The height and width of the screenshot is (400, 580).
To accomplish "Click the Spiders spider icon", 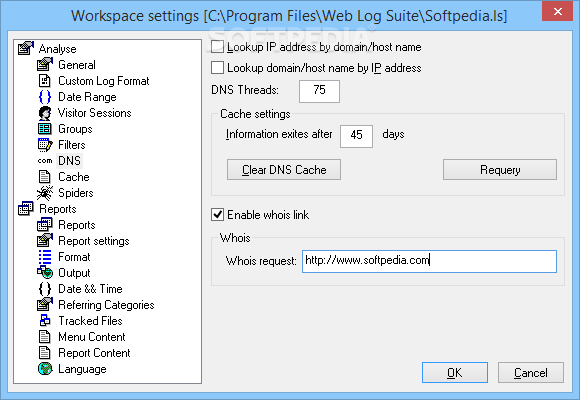I will (45, 193).
